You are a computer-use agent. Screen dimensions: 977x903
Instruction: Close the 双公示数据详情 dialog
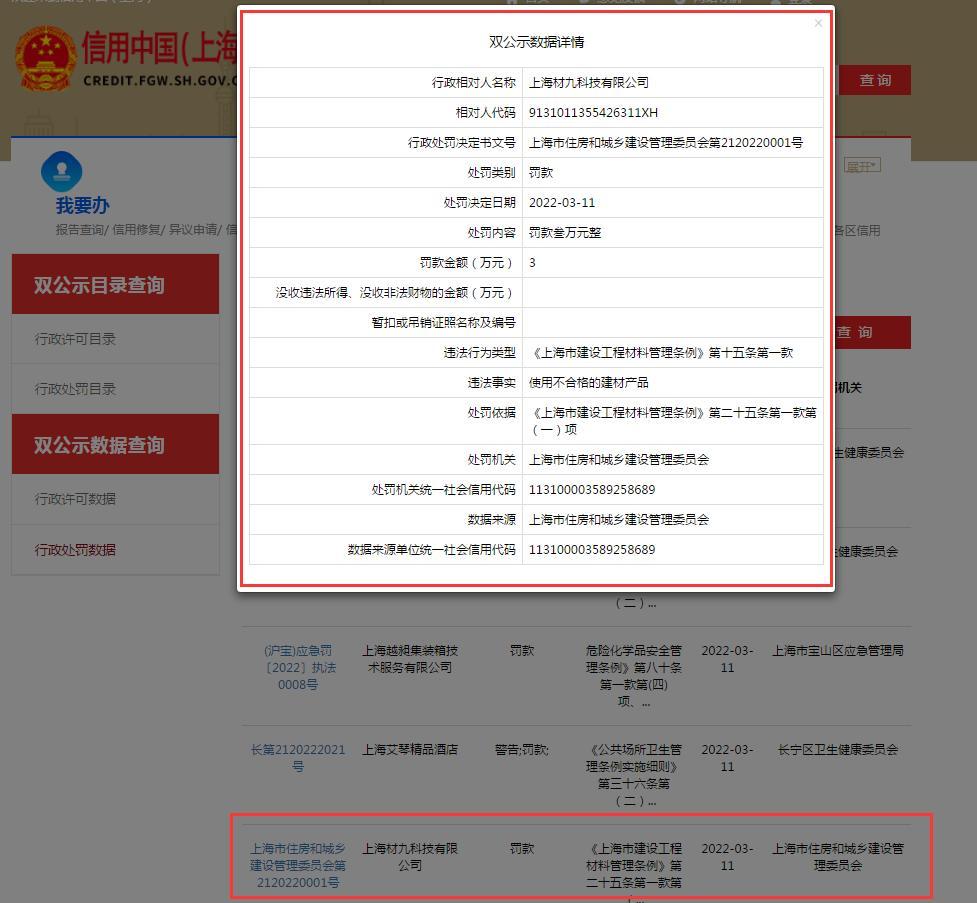(x=818, y=23)
